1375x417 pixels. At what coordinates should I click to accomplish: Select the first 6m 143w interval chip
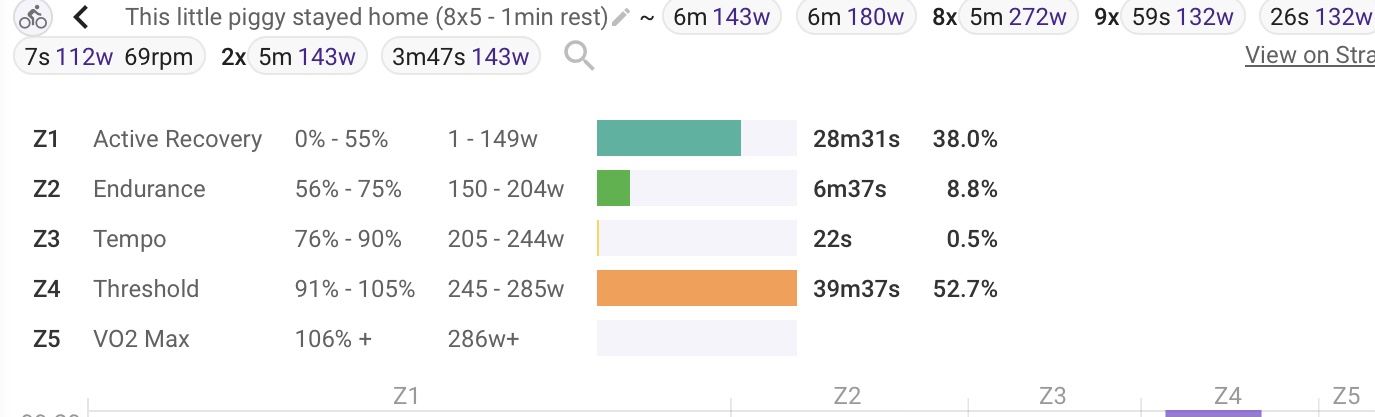pyautogui.click(x=720, y=17)
